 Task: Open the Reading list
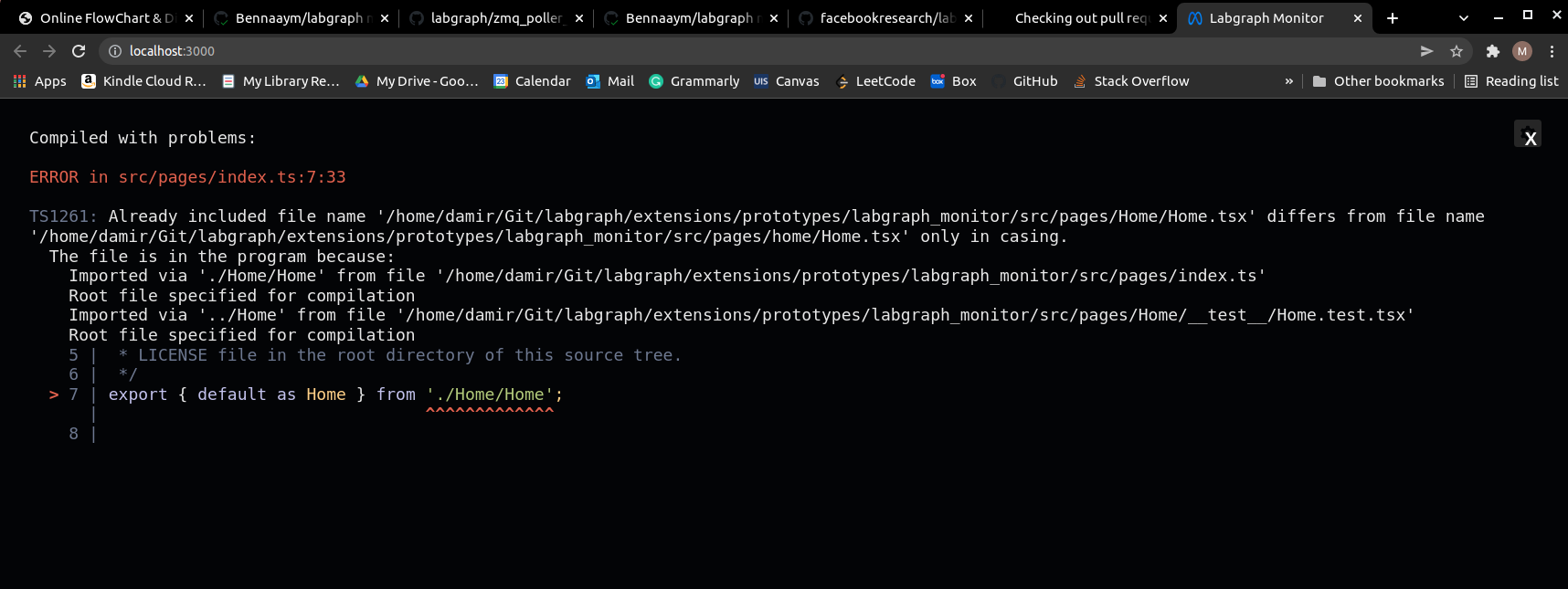point(1511,81)
